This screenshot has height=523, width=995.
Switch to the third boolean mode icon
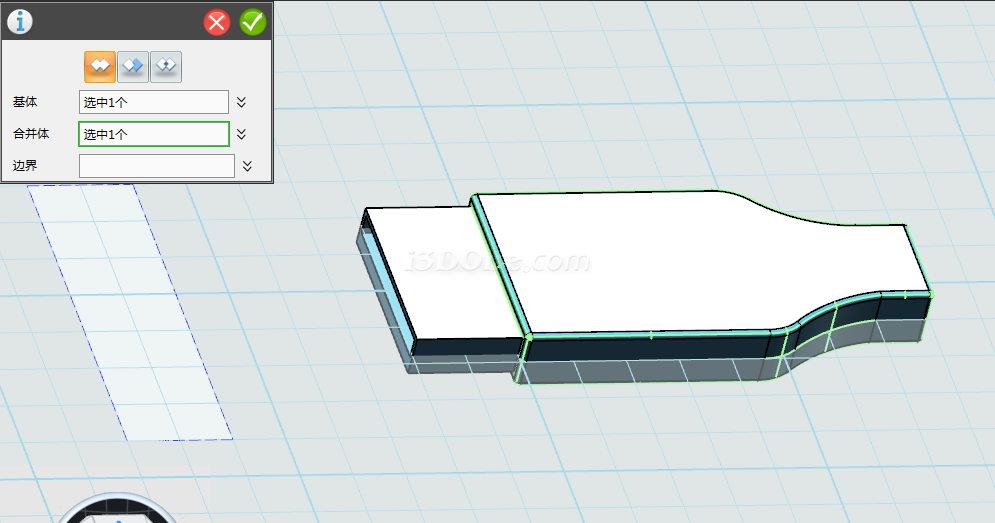click(x=166, y=66)
